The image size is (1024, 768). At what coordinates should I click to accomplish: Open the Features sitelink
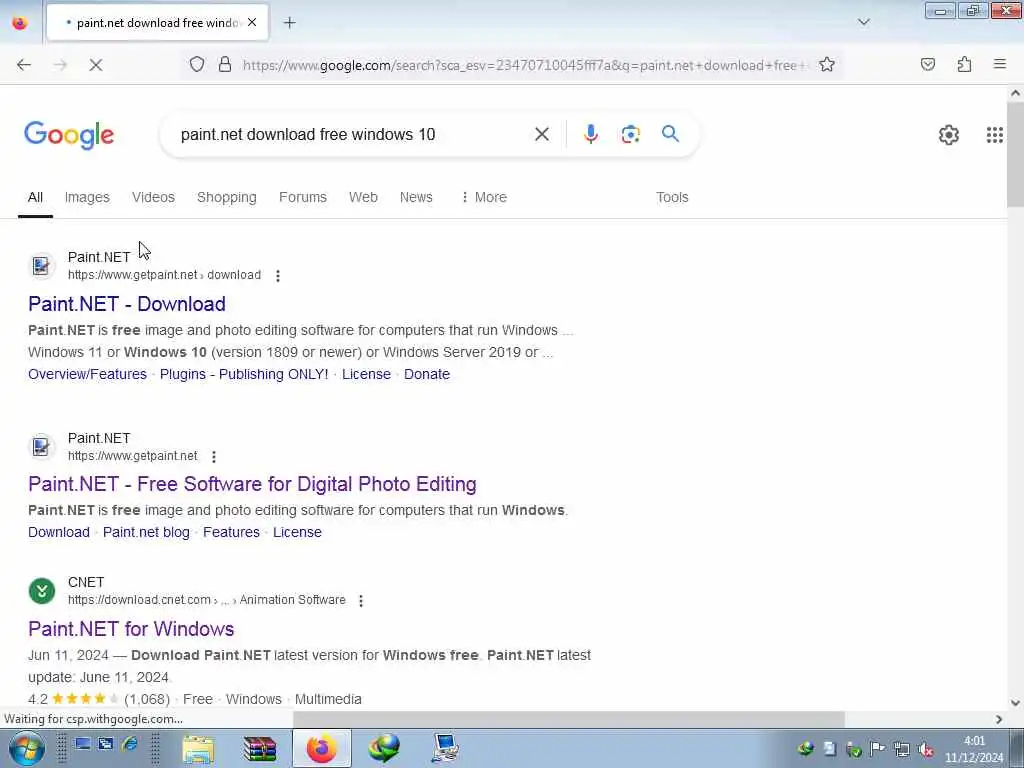(x=231, y=532)
